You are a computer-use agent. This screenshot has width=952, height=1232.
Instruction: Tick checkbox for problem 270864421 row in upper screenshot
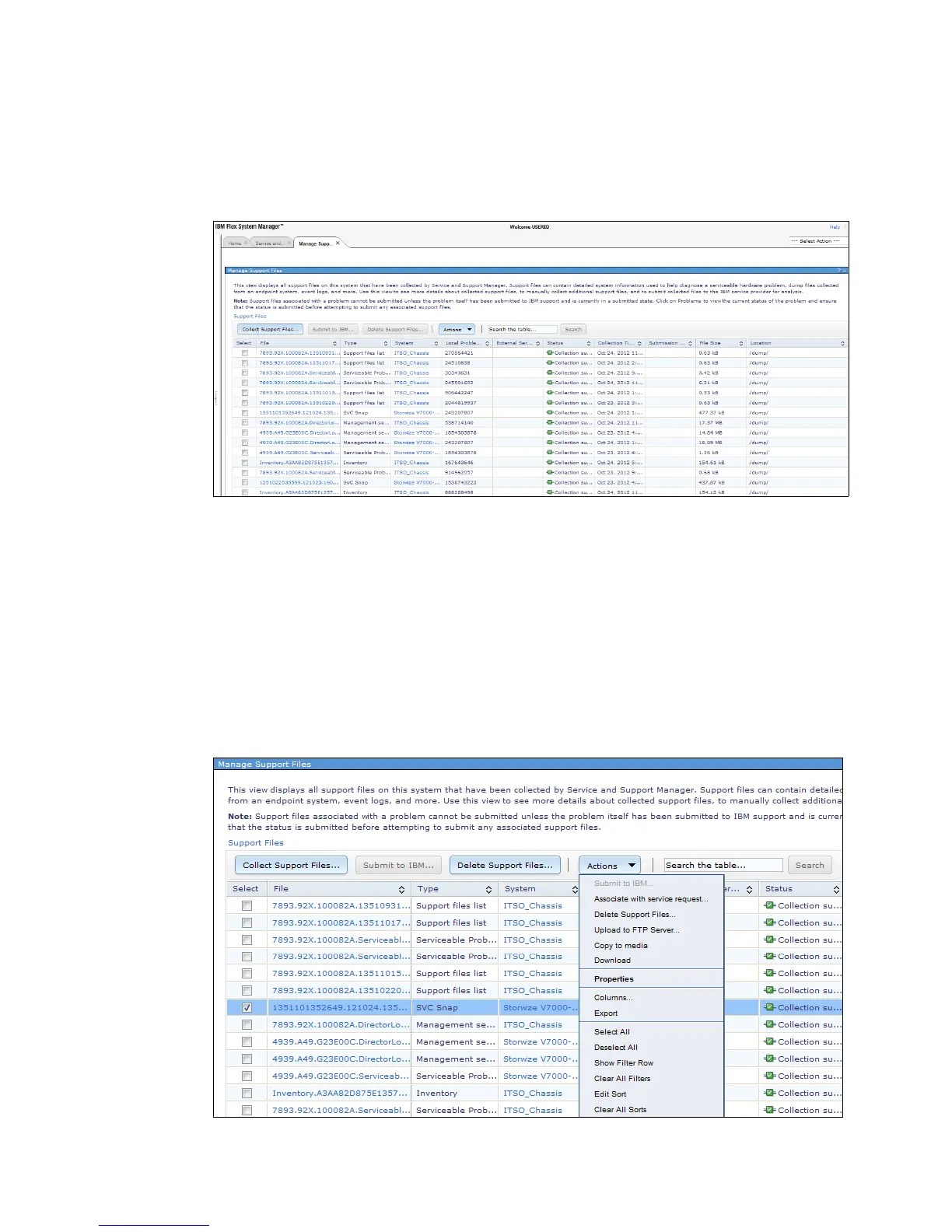pyautogui.click(x=245, y=353)
